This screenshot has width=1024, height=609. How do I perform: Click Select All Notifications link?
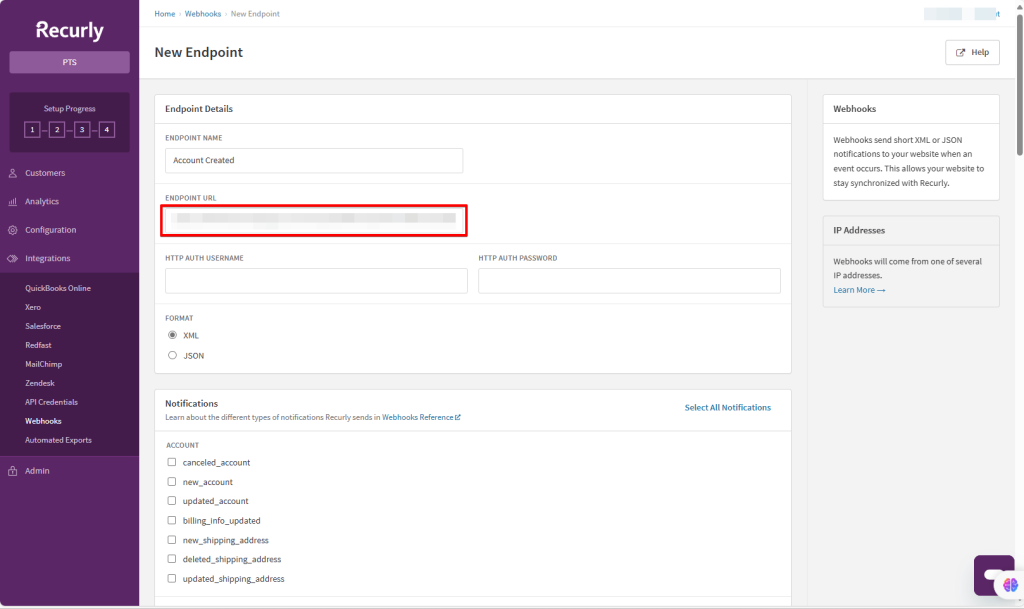(727, 408)
